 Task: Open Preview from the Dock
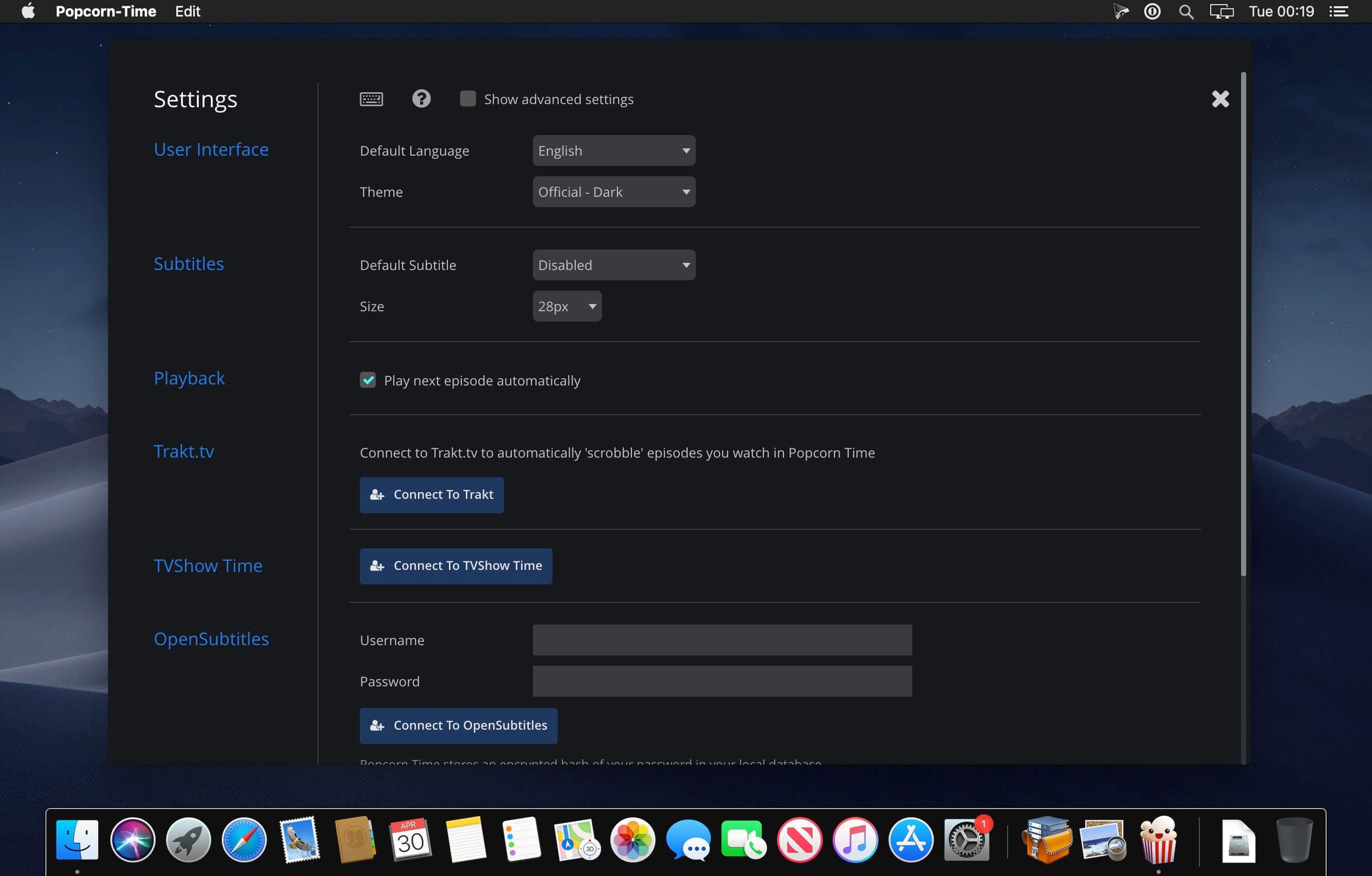(1102, 839)
